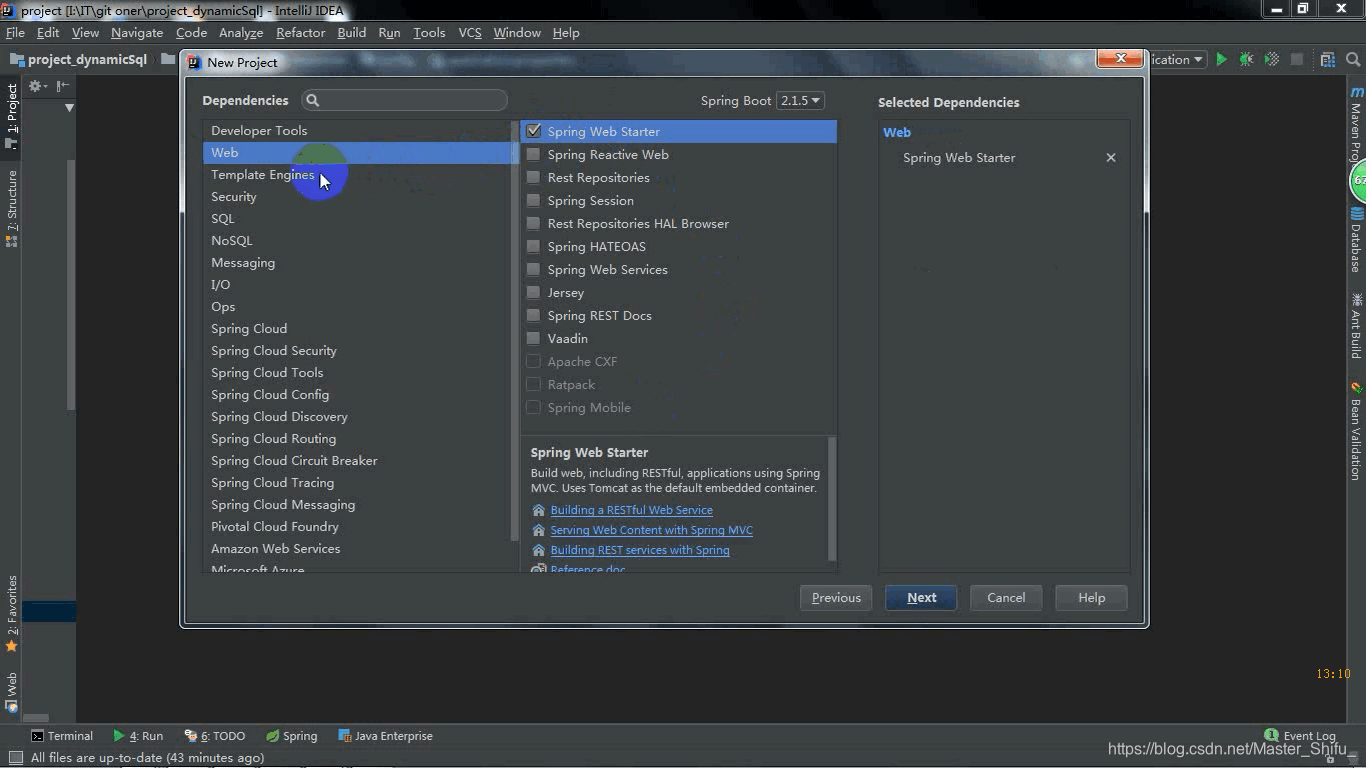Open the 2: Favorites side tab
1366x768 pixels.
click(x=12, y=613)
